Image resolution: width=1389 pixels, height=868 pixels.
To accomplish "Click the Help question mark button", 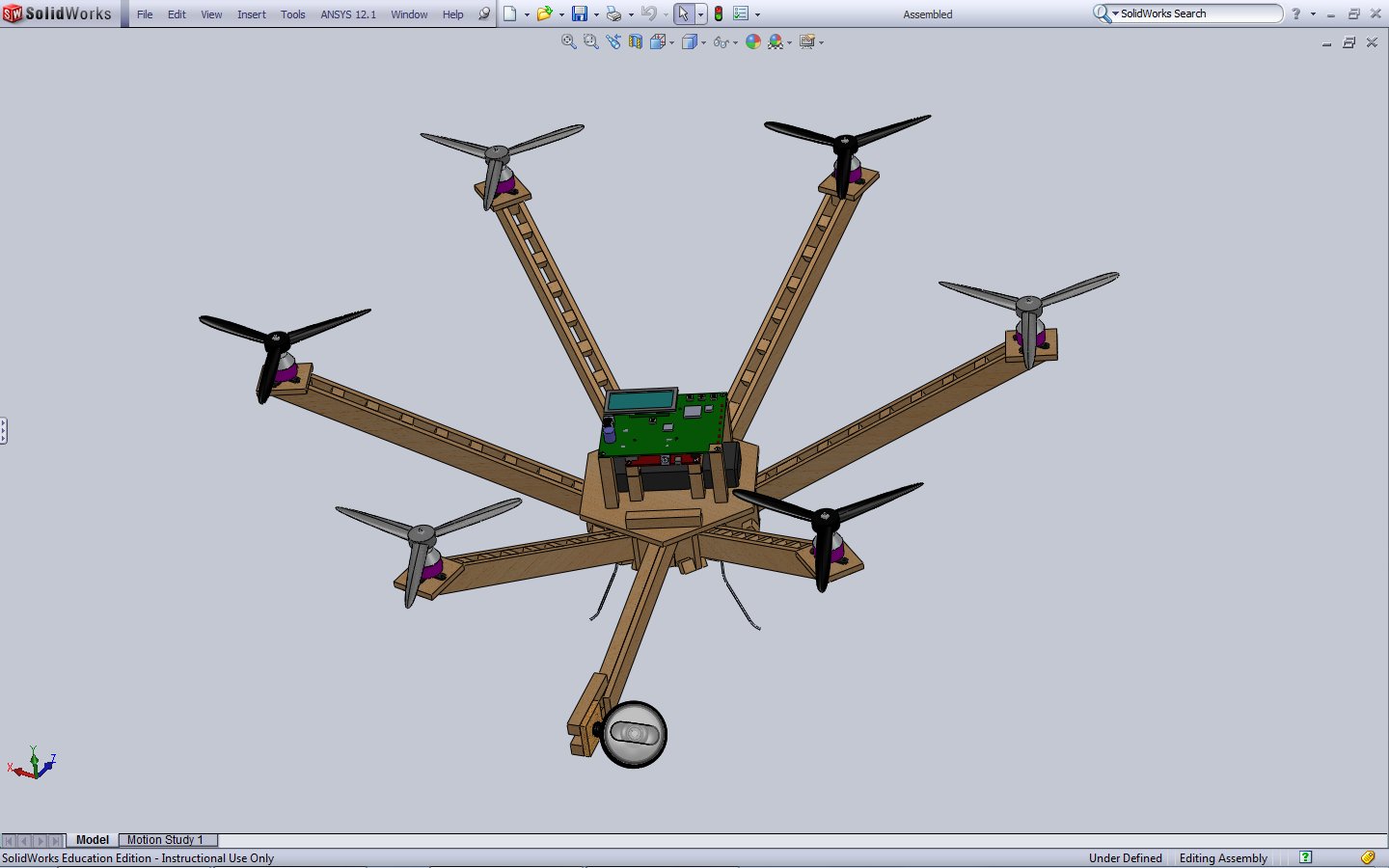I will click(1296, 14).
